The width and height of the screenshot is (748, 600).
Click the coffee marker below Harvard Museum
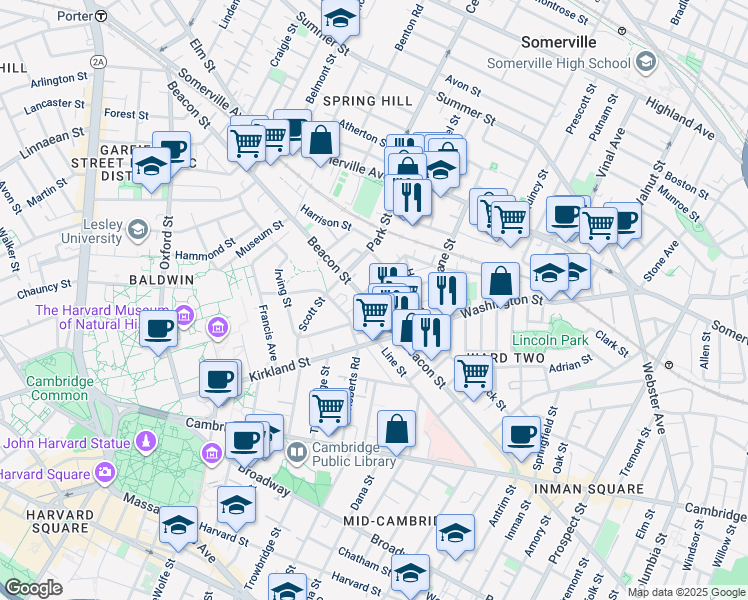click(x=158, y=329)
